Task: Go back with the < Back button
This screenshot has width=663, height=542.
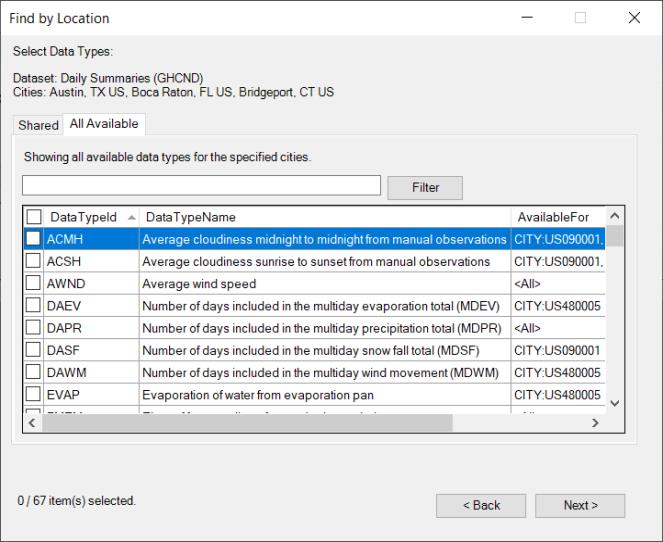Action: click(x=481, y=505)
